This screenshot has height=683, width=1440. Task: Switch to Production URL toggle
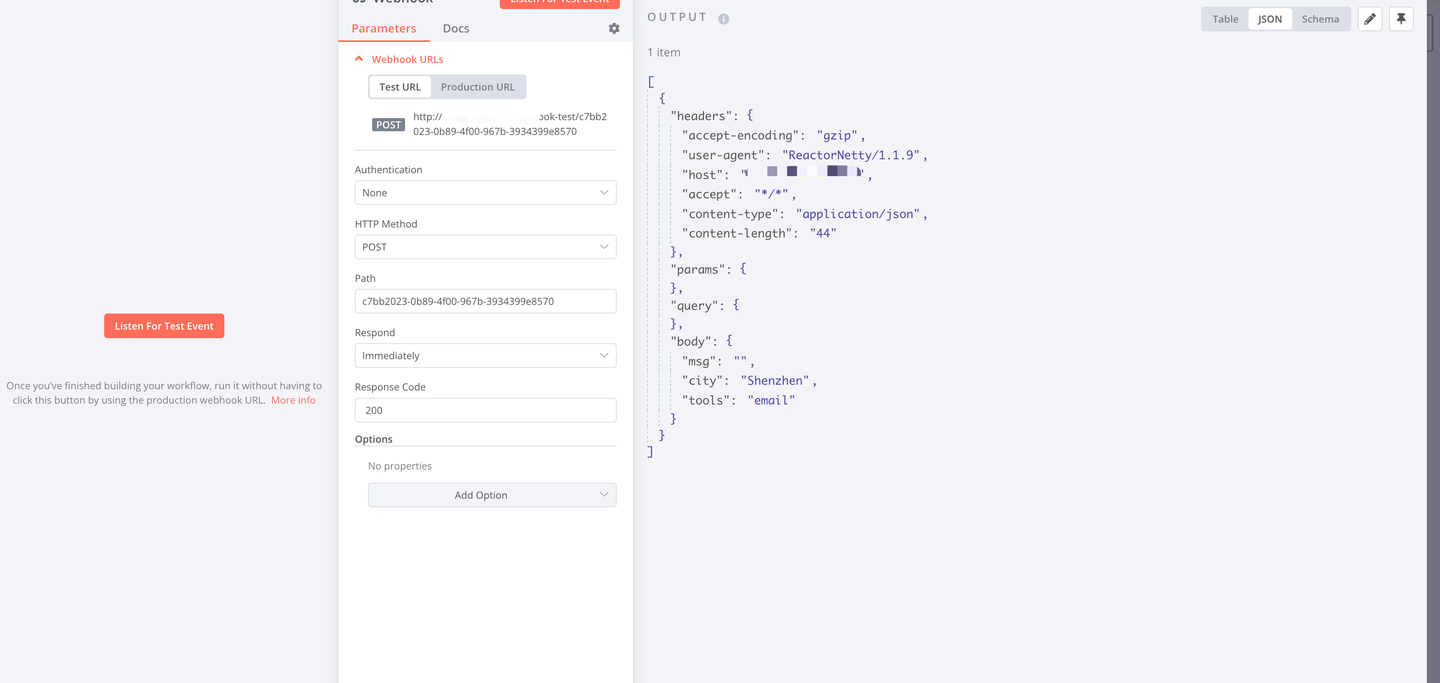coord(478,87)
